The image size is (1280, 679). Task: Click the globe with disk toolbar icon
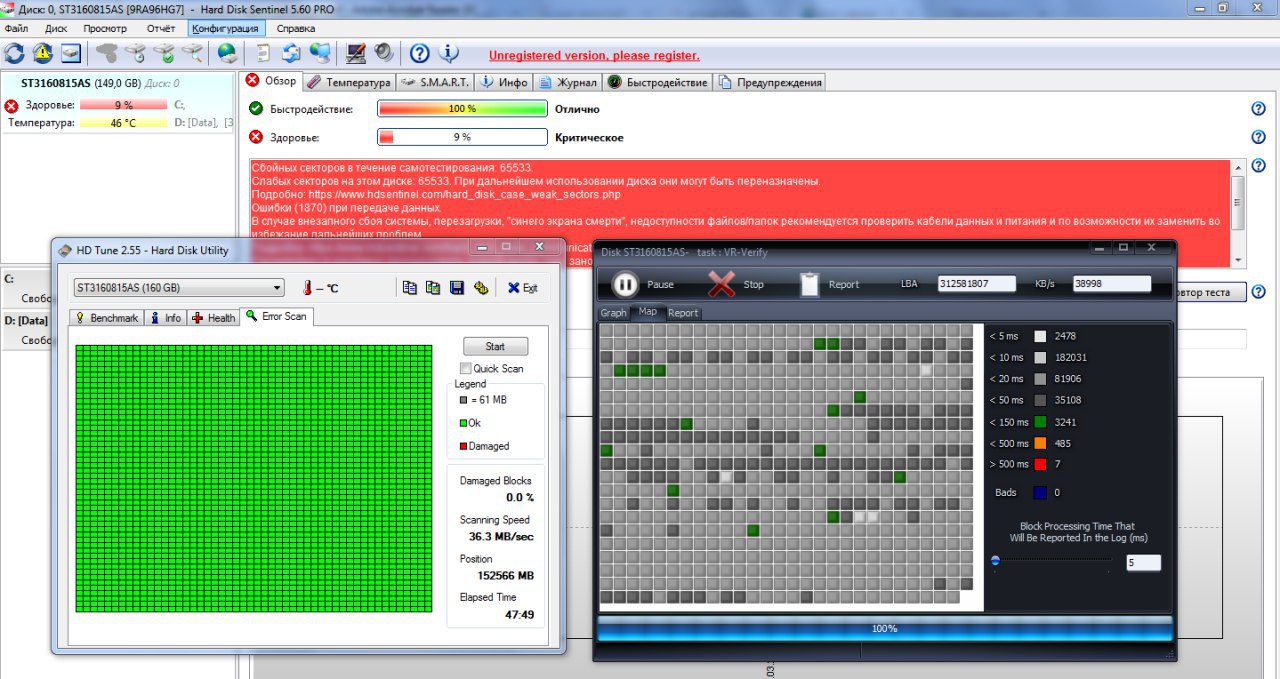(227, 53)
